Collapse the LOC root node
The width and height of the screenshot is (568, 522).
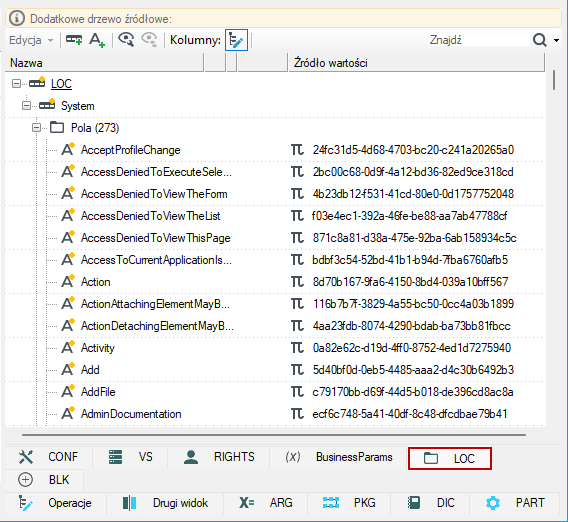[x=16, y=84]
